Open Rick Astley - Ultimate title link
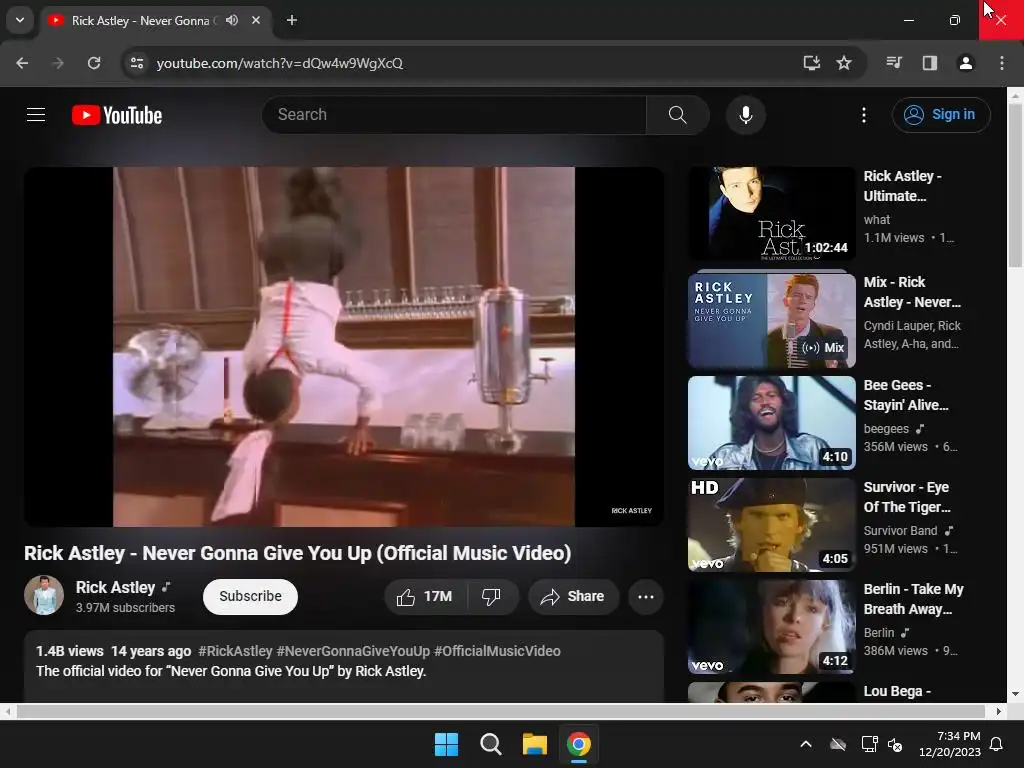Screen dimensions: 1024x768 click(903, 186)
